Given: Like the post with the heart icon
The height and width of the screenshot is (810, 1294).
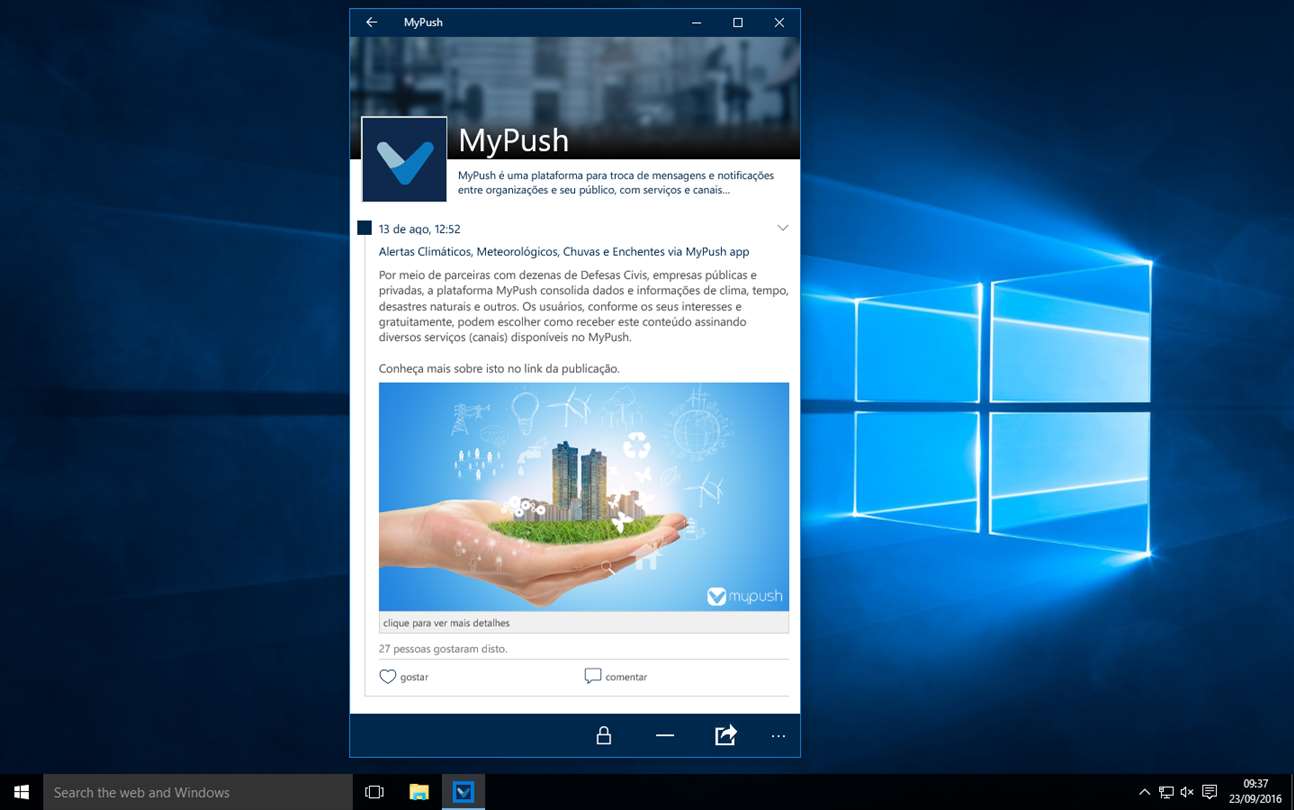Looking at the screenshot, I should tap(388, 677).
